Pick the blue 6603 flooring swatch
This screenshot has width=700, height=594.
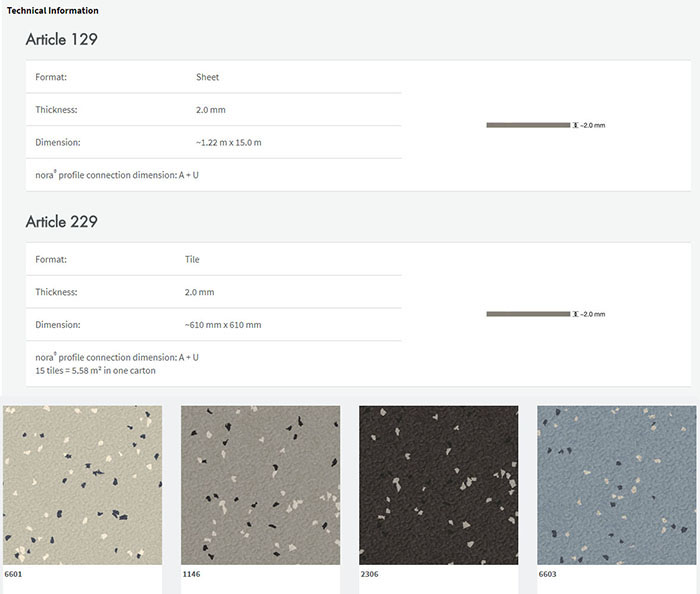616,485
